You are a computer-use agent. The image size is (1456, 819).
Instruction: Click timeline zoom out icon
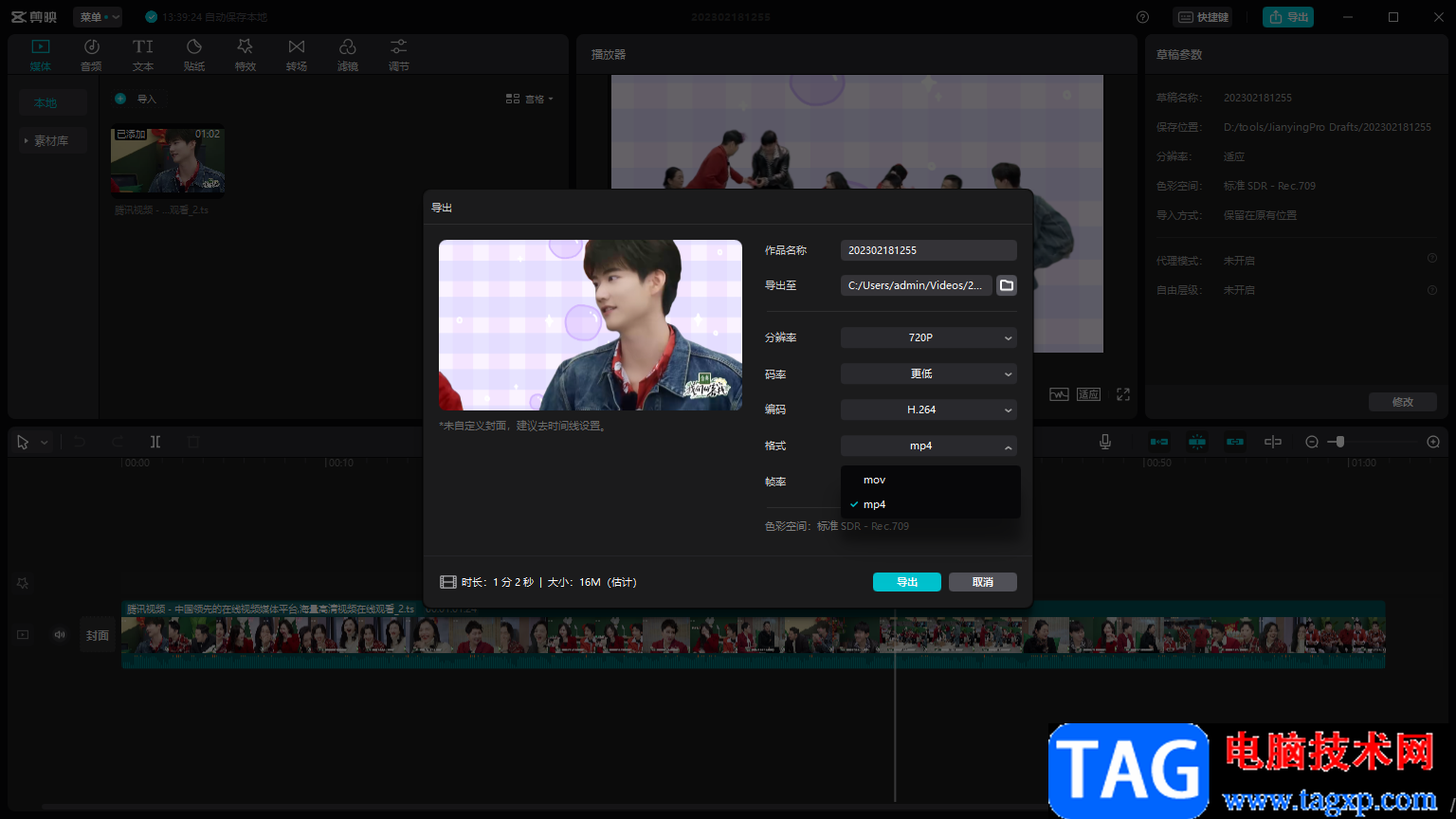point(1312,442)
